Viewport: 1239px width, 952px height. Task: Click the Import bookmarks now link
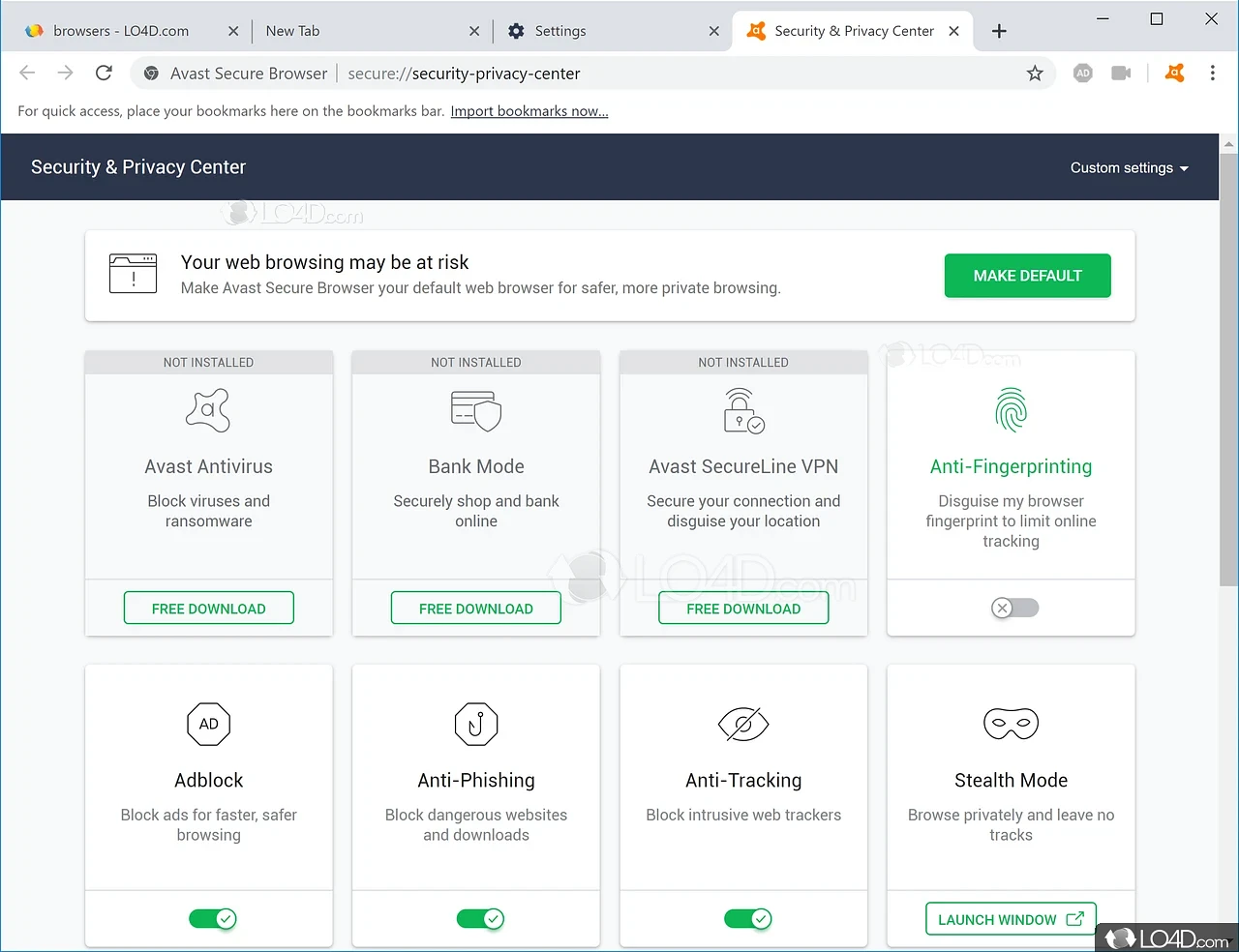[529, 111]
